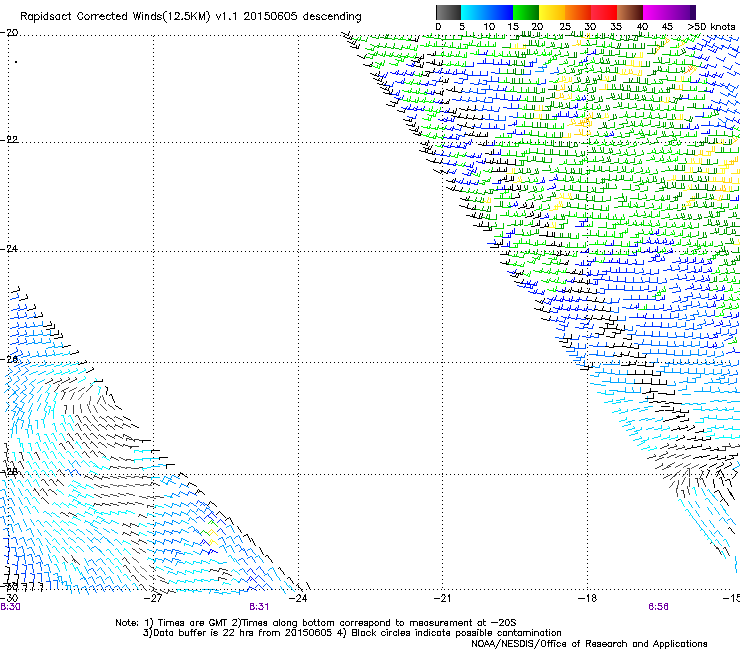
Task: Click the '25' label under the color scale
Action: point(565,27)
